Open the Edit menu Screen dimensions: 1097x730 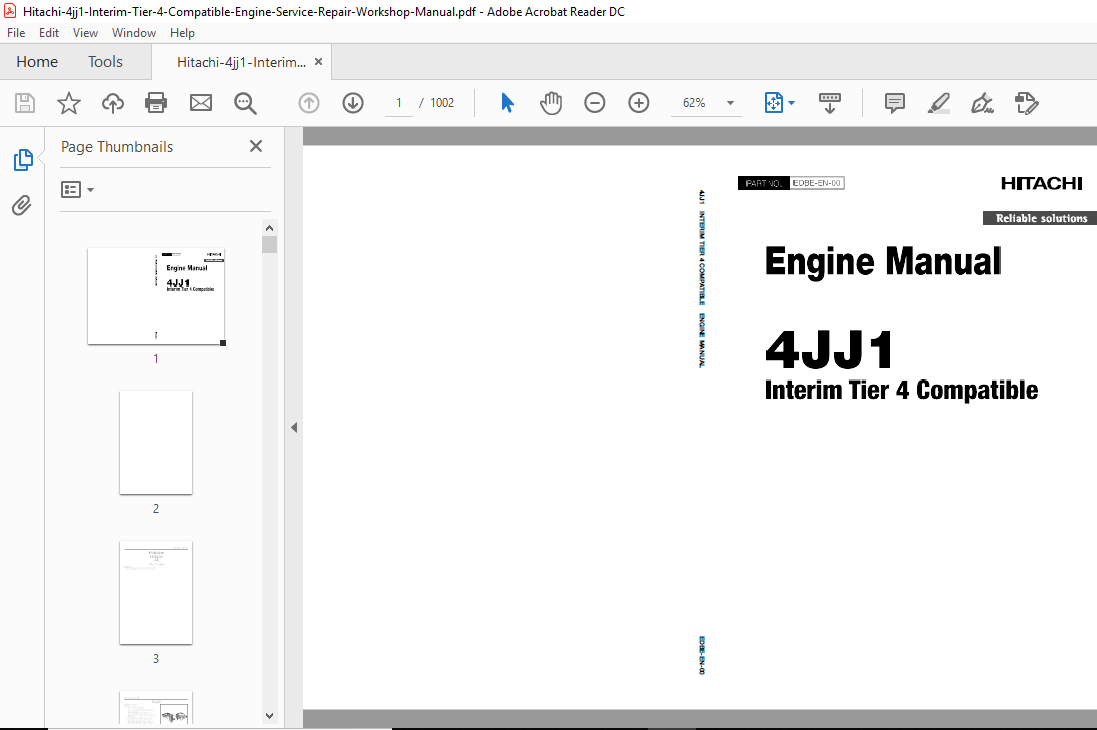click(x=48, y=33)
